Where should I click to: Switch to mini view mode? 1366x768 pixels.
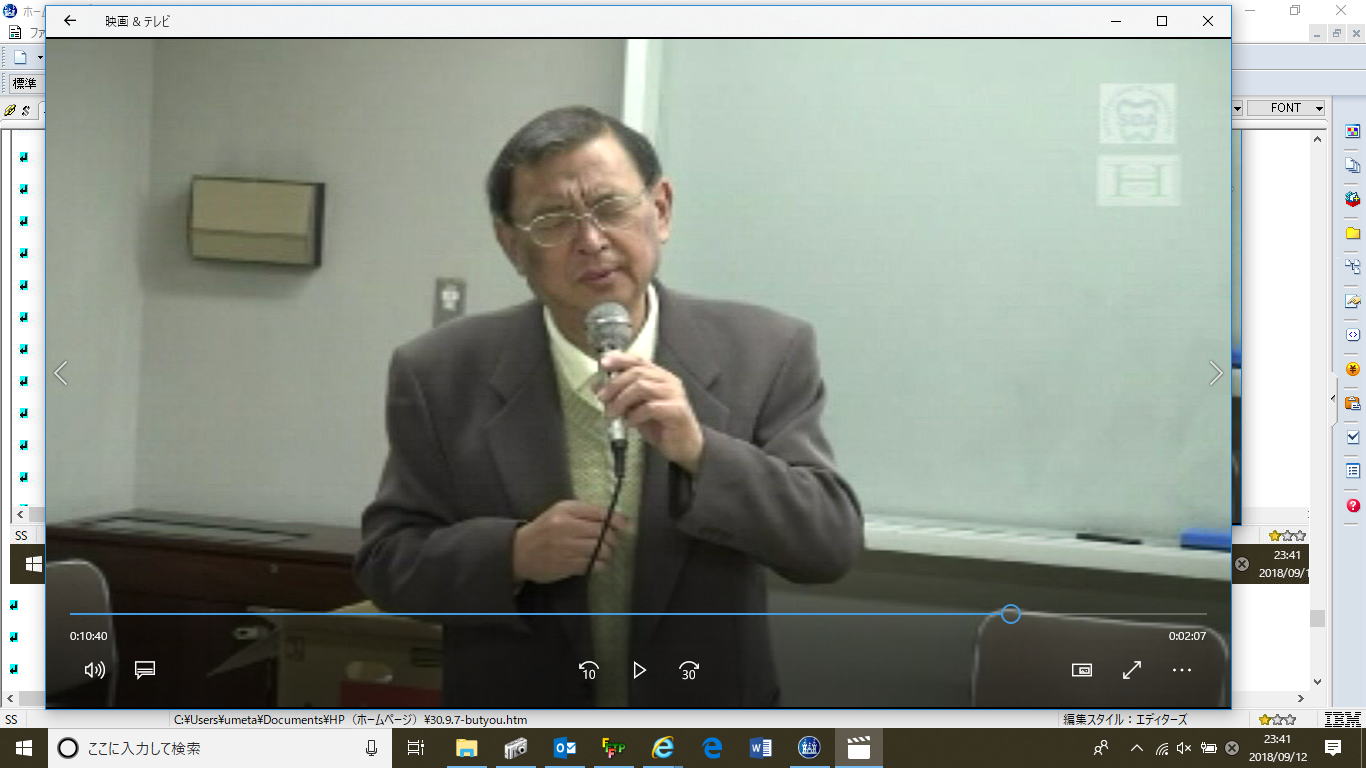point(1082,670)
